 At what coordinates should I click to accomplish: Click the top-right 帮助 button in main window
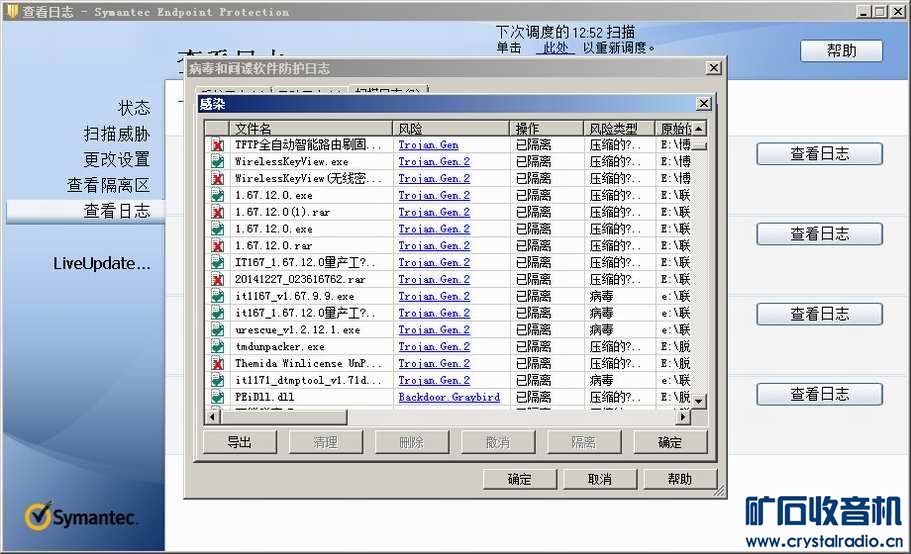(841, 51)
